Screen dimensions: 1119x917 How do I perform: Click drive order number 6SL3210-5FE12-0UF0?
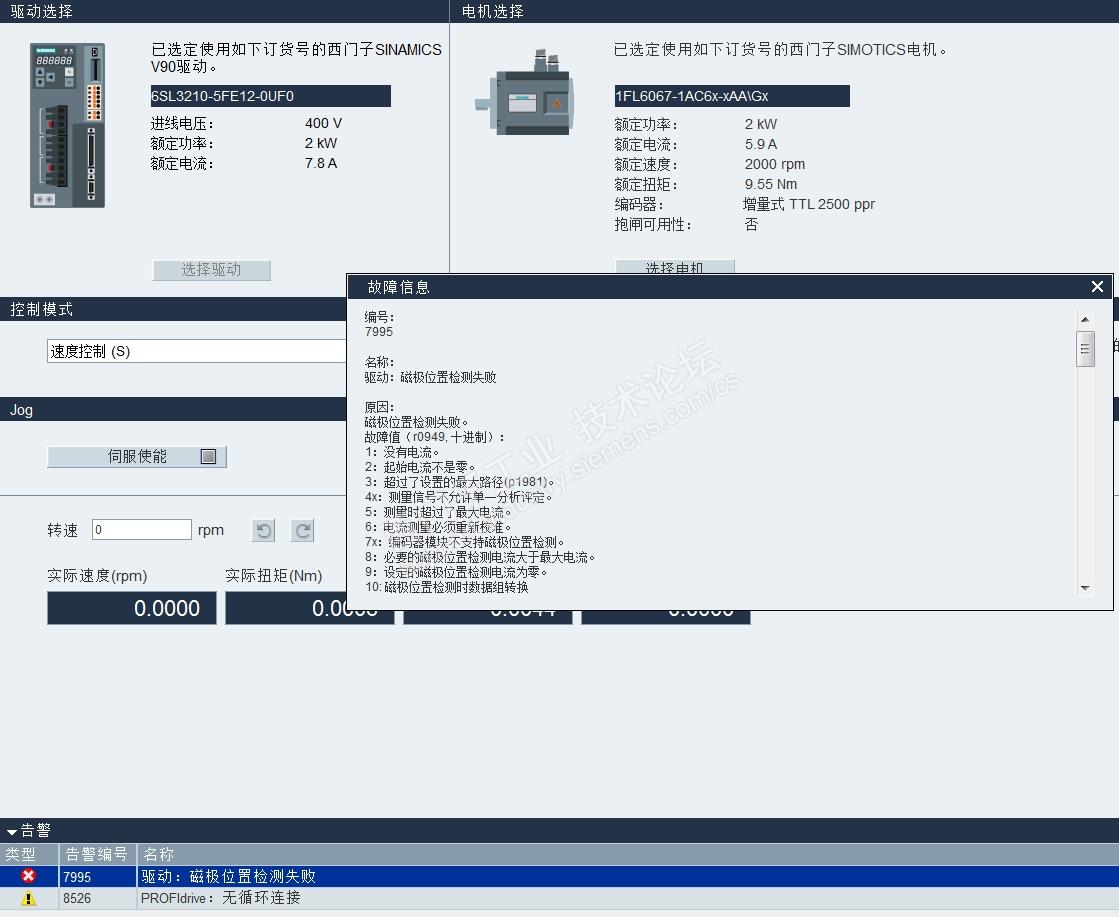point(270,96)
